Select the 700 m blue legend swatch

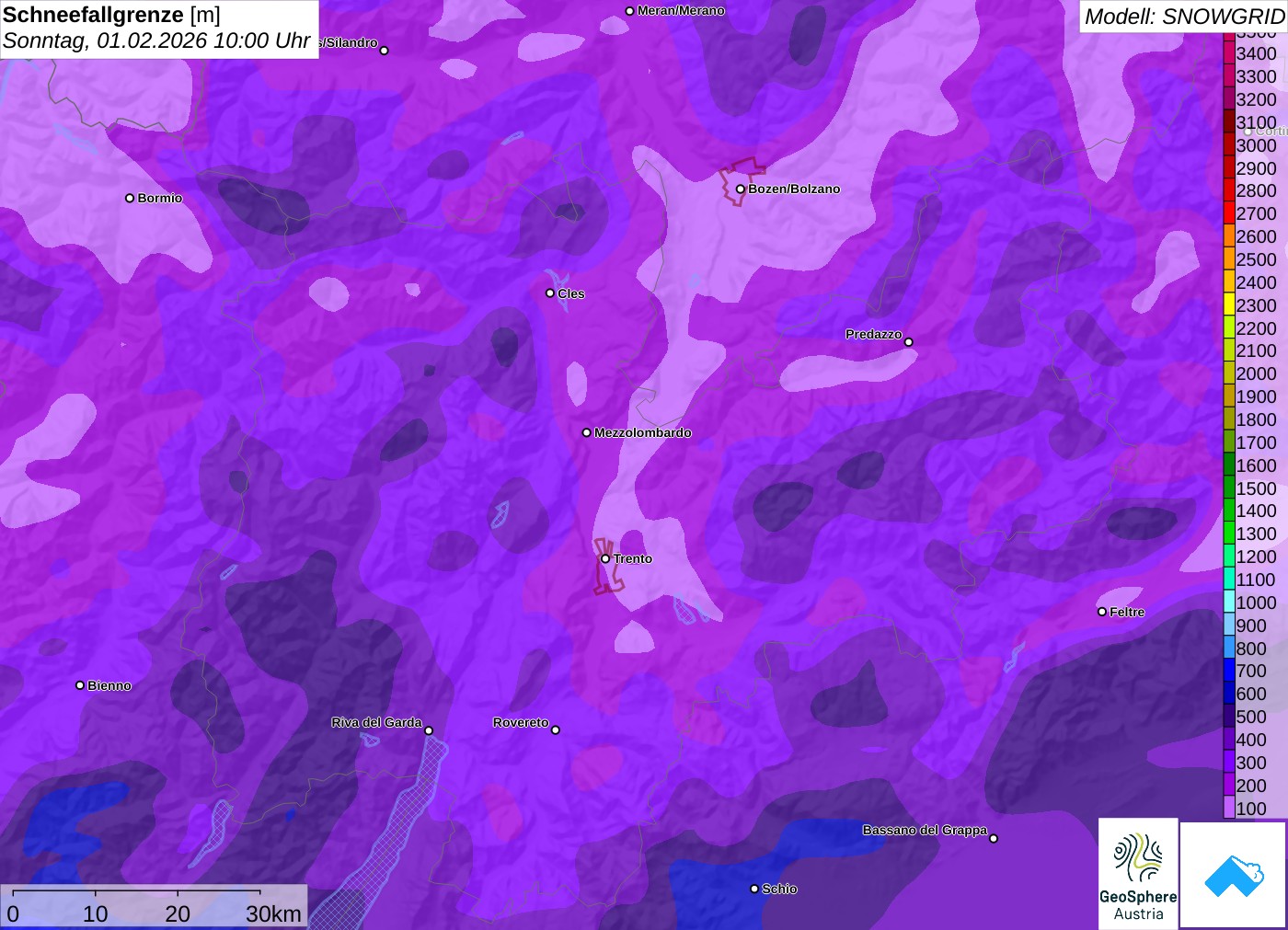click(x=1229, y=671)
